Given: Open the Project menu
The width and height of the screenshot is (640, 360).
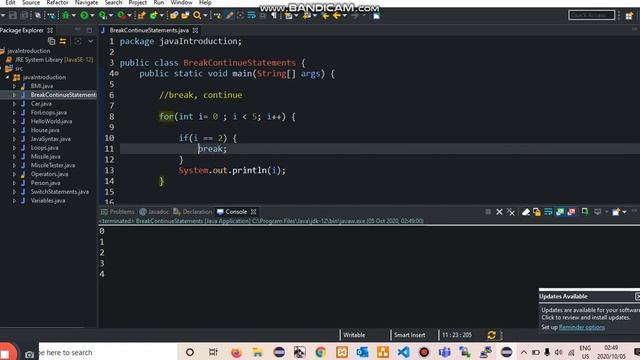Looking at the screenshot, I should [138, 2].
